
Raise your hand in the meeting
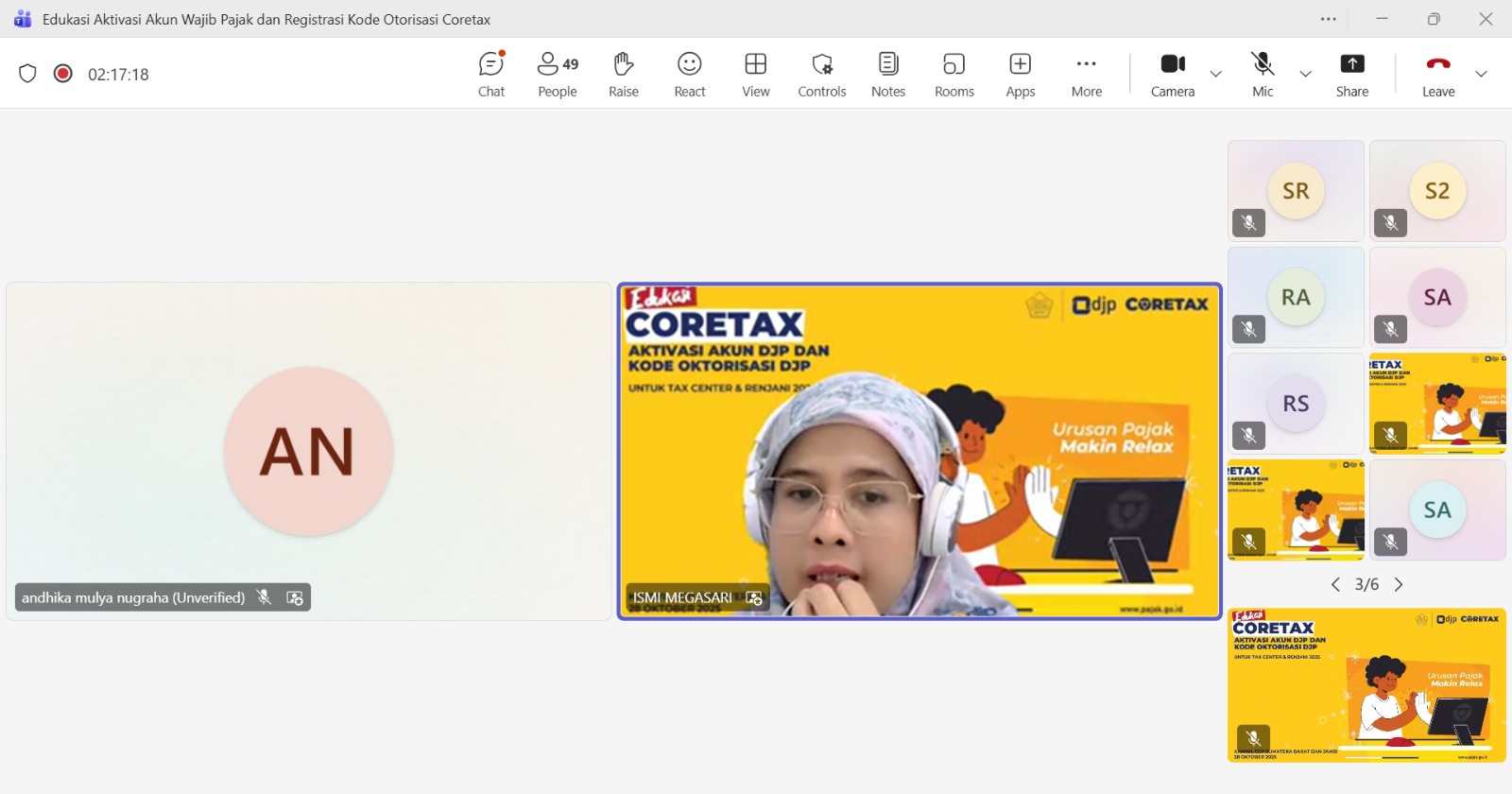[623, 74]
